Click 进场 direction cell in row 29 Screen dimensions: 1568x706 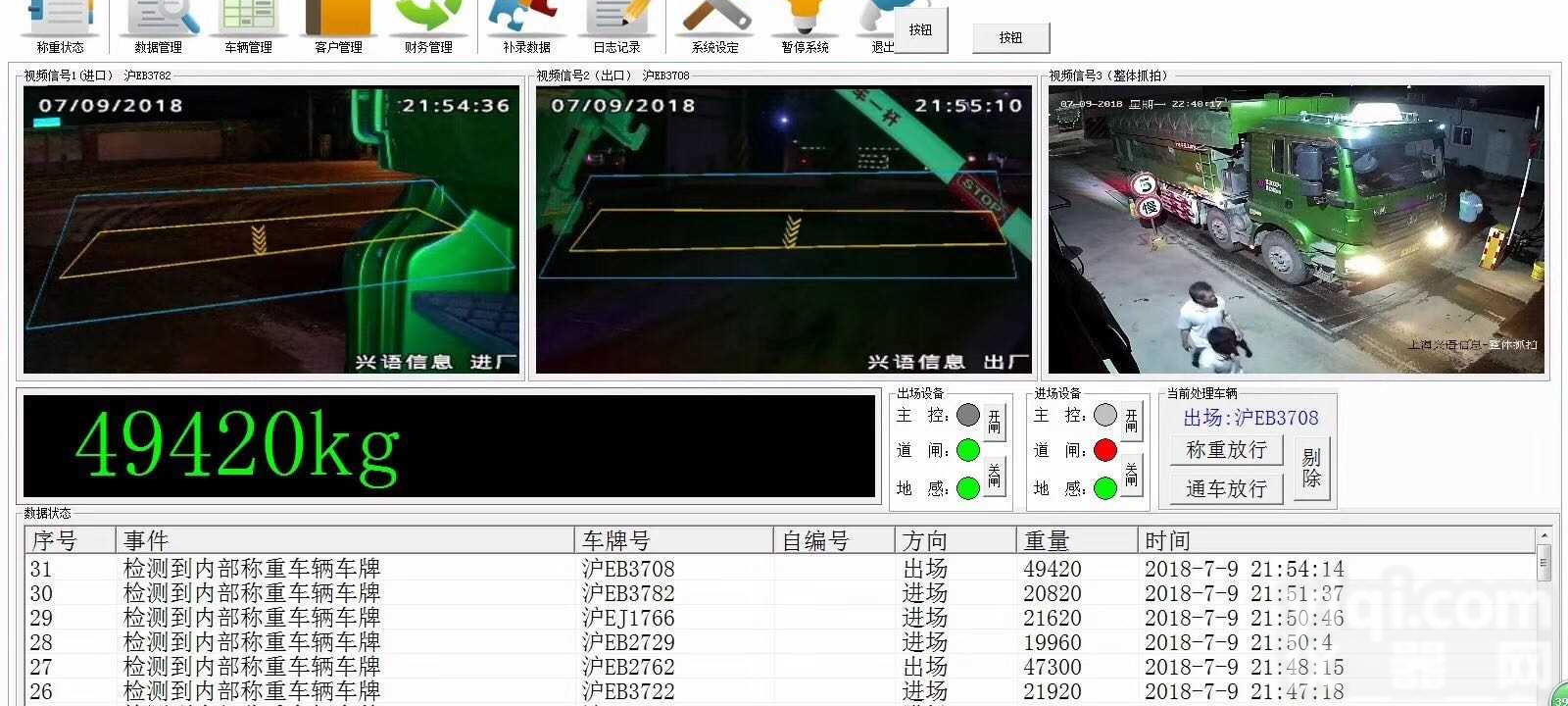coord(925,618)
